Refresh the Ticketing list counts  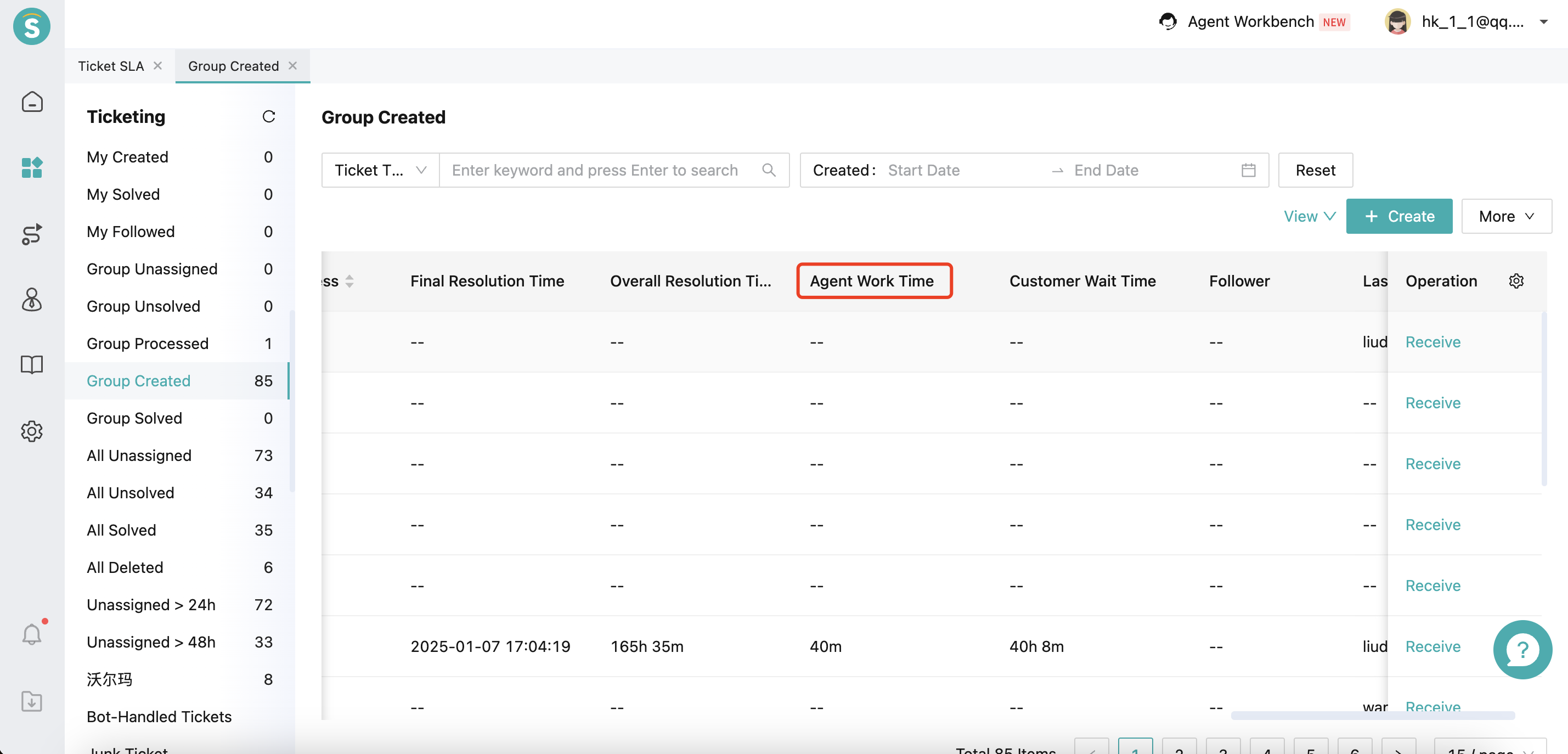(x=268, y=116)
